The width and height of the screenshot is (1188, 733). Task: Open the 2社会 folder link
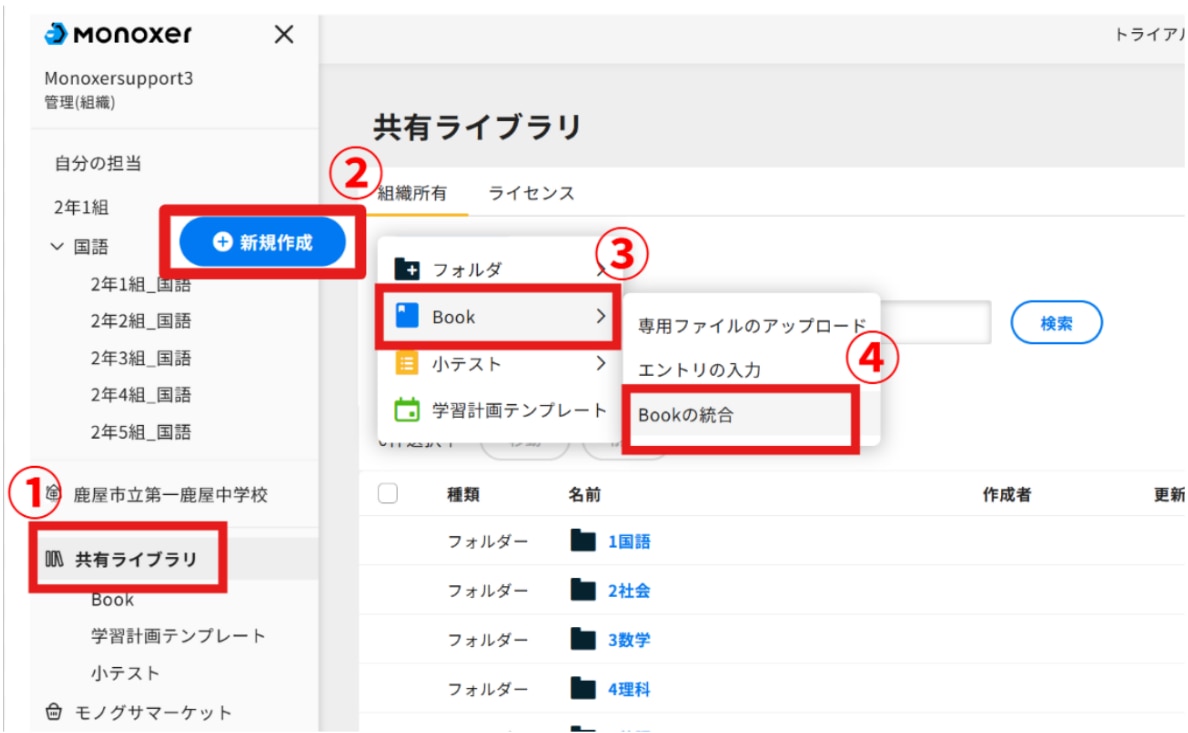click(629, 591)
